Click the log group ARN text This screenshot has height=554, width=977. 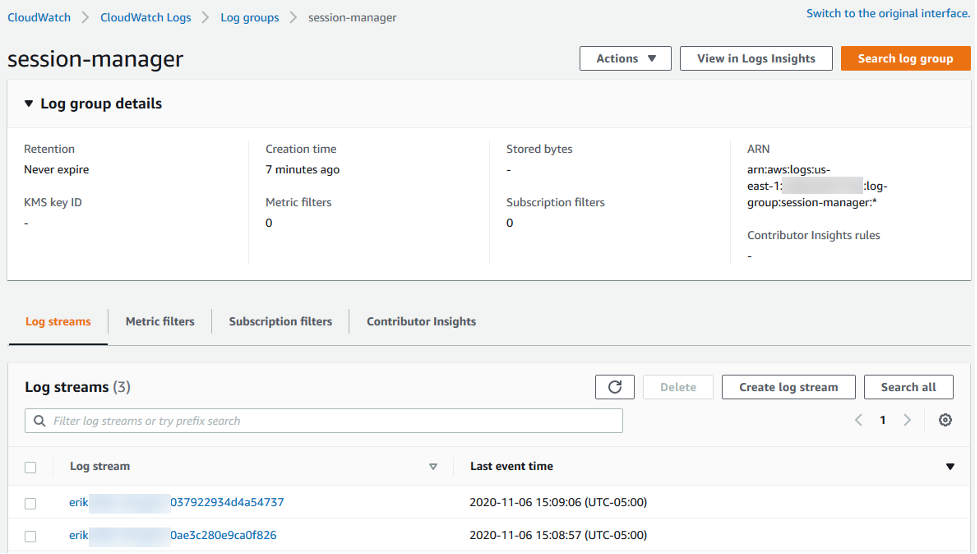tap(817, 186)
